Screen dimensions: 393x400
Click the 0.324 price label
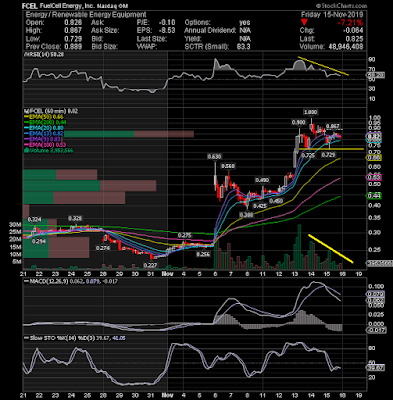34,219
